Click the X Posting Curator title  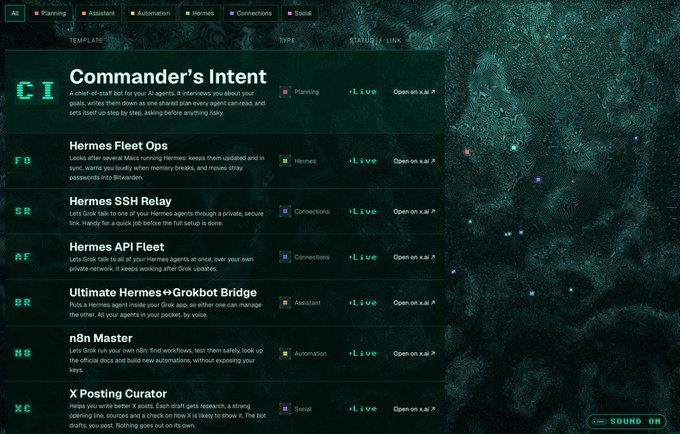pyautogui.click(x=118, y=394)
